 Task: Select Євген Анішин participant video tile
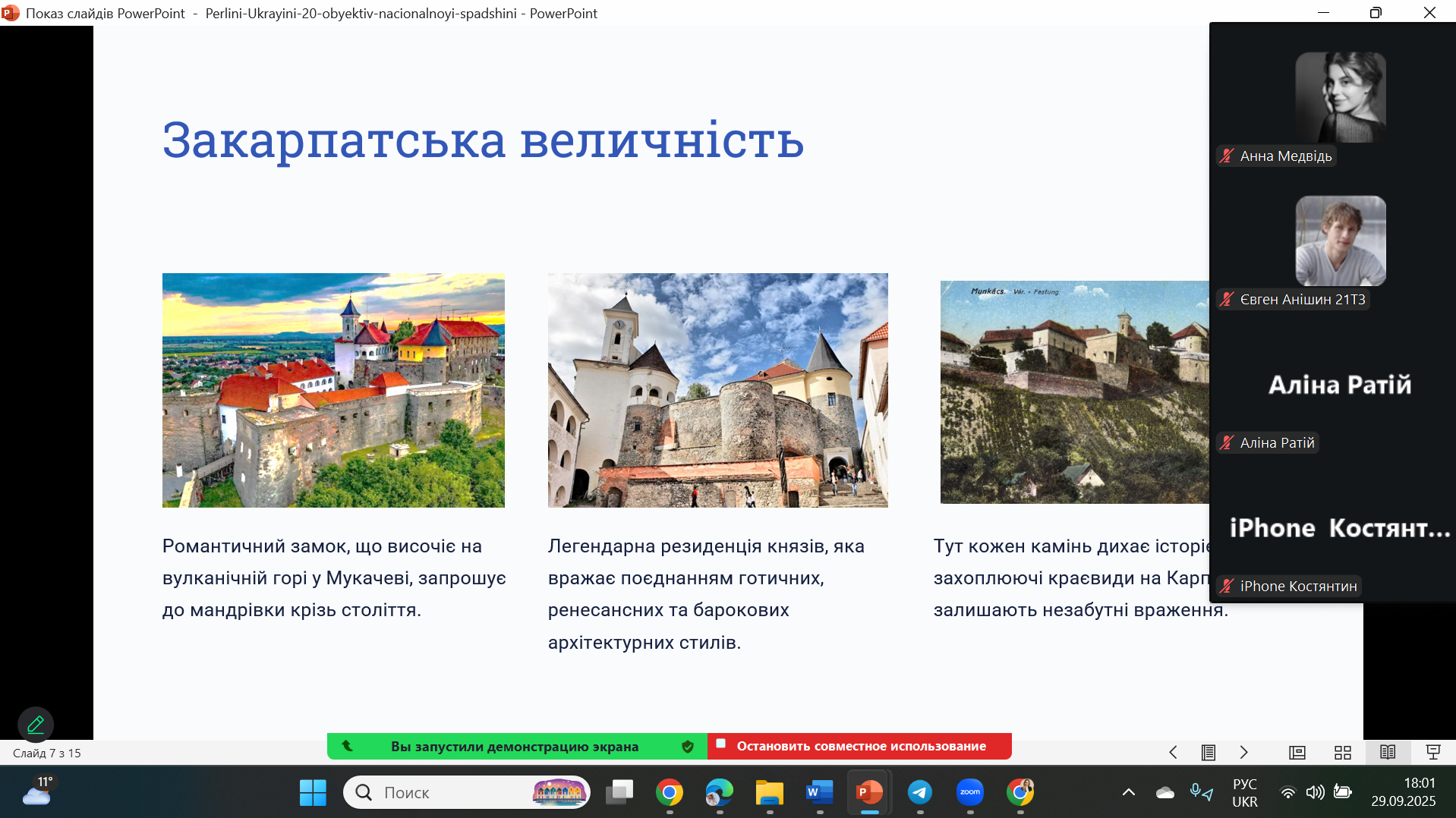(1340, 241)
